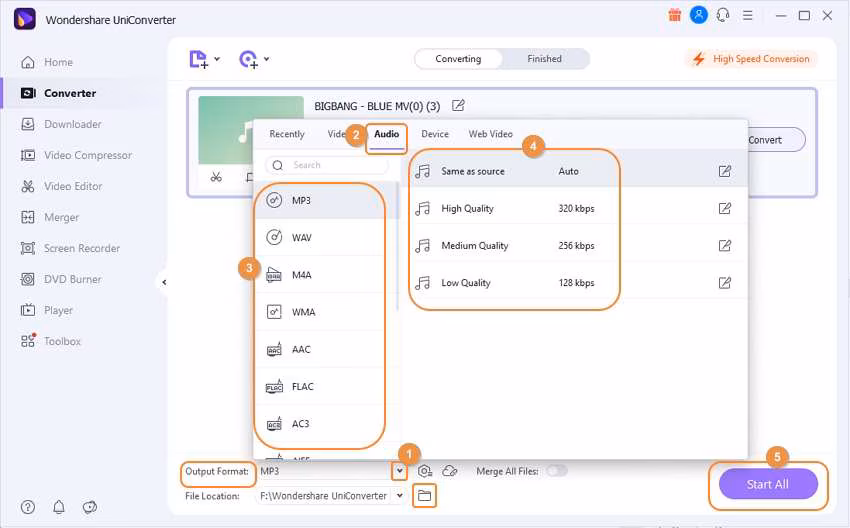This screenshot has width=850, height=528.
Task: Open the output folder icon
Action: [x=424, y=495]
